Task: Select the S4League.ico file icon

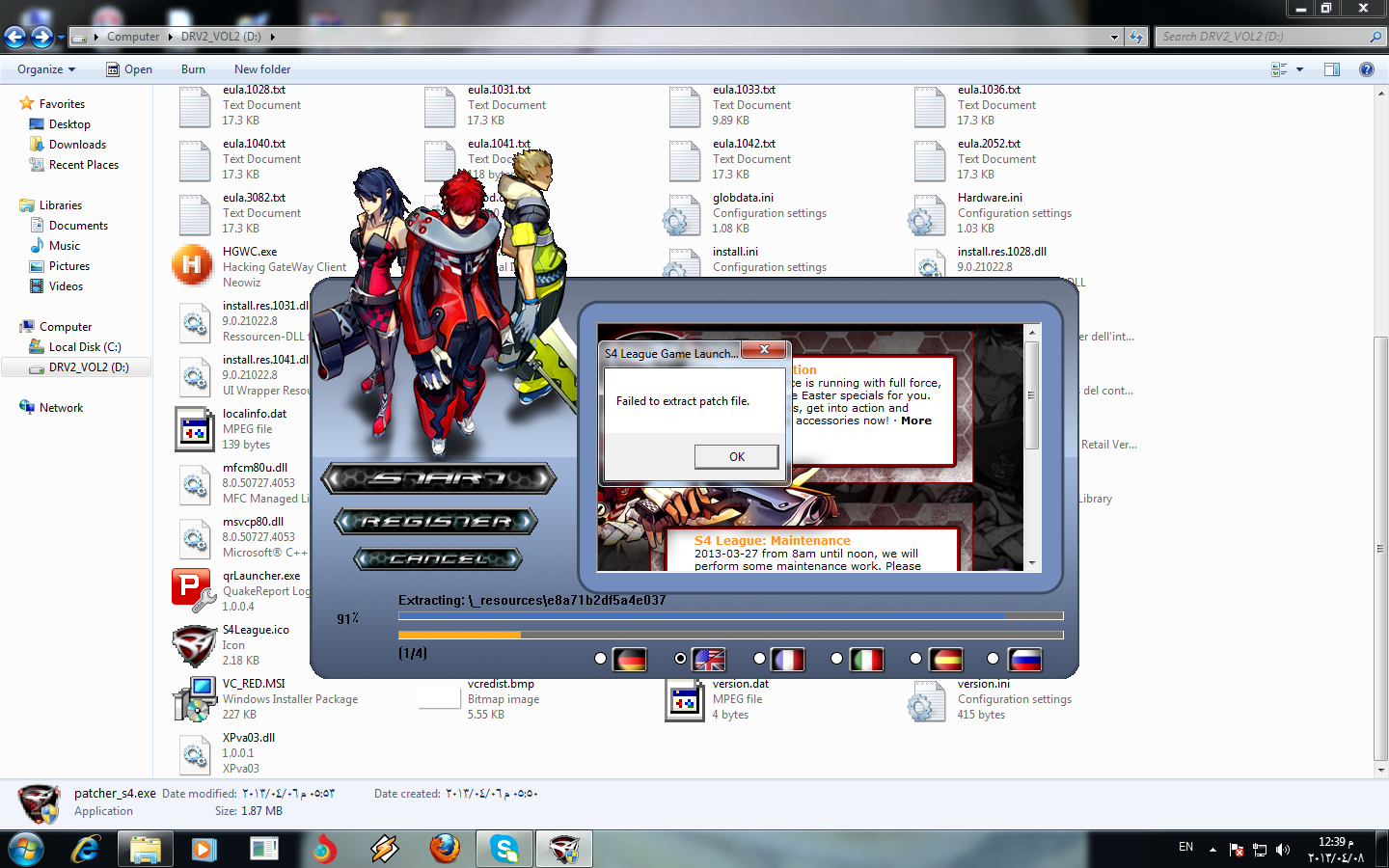Action: (x=194, y=644)
